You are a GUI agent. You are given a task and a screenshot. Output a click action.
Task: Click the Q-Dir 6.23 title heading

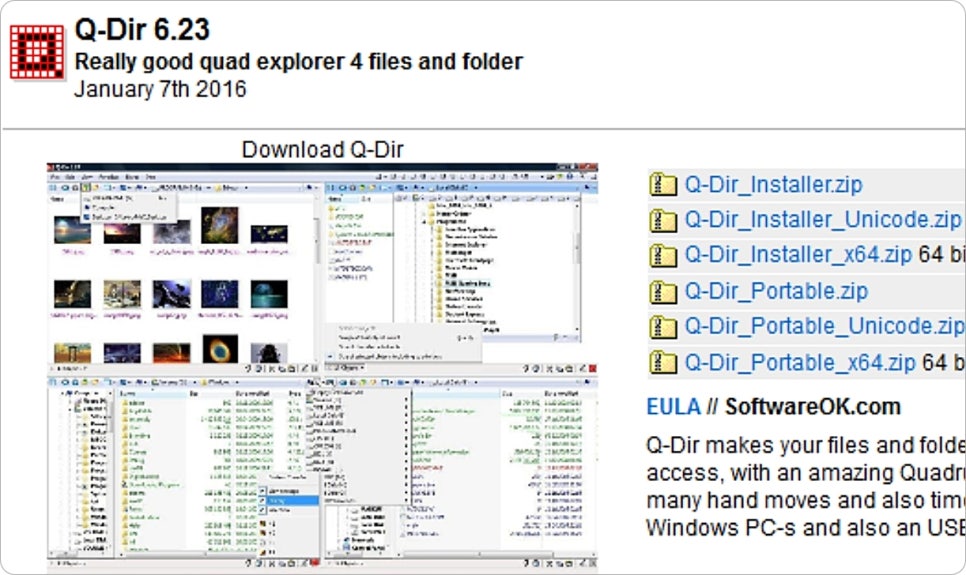(142, 30)
